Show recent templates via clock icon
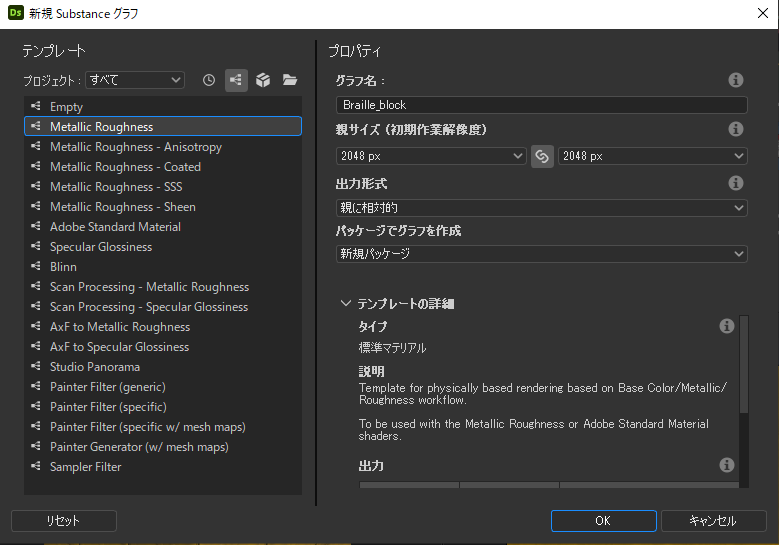 pos(209,80)
